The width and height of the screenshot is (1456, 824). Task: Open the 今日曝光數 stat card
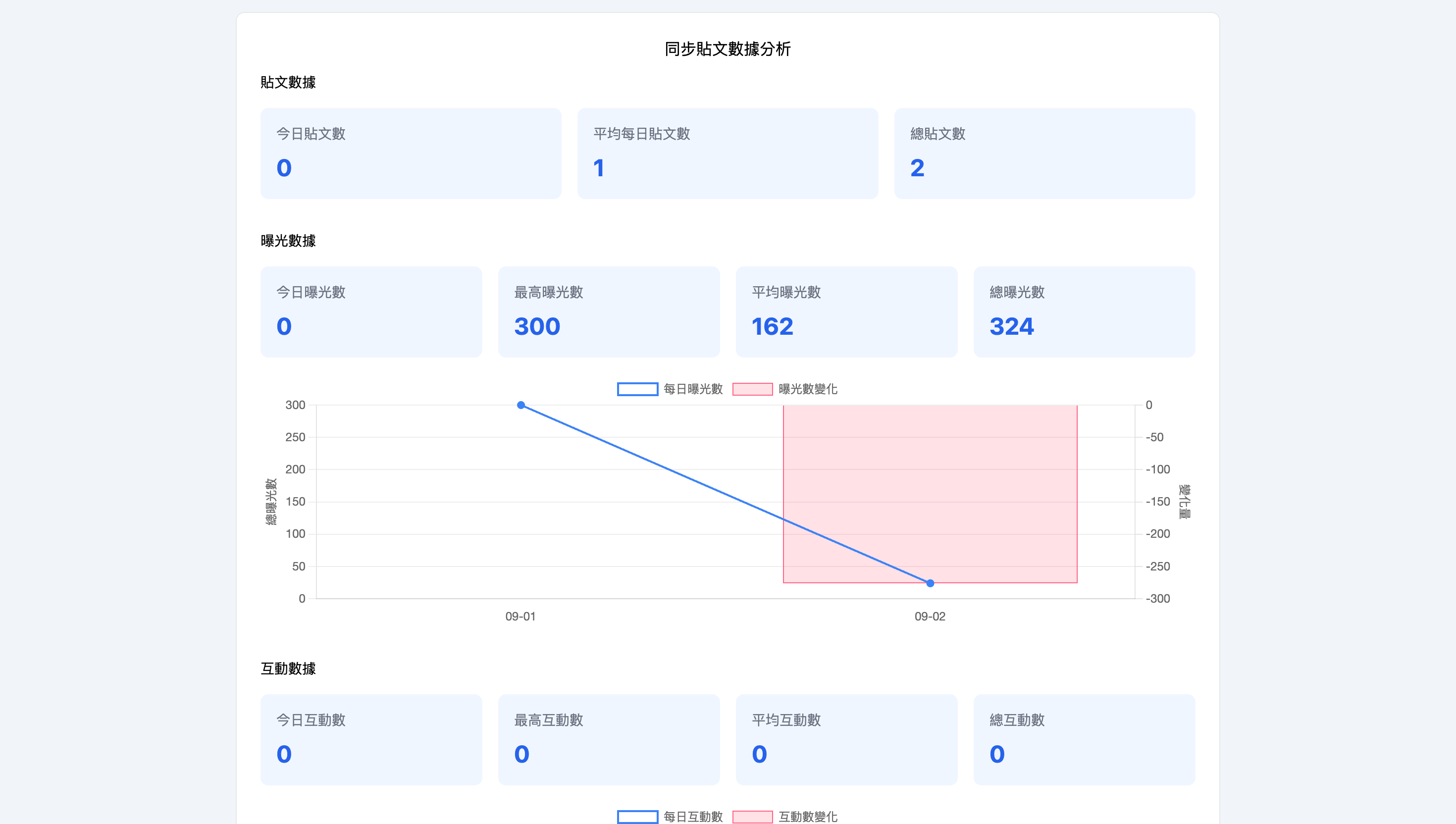[370, 311]
